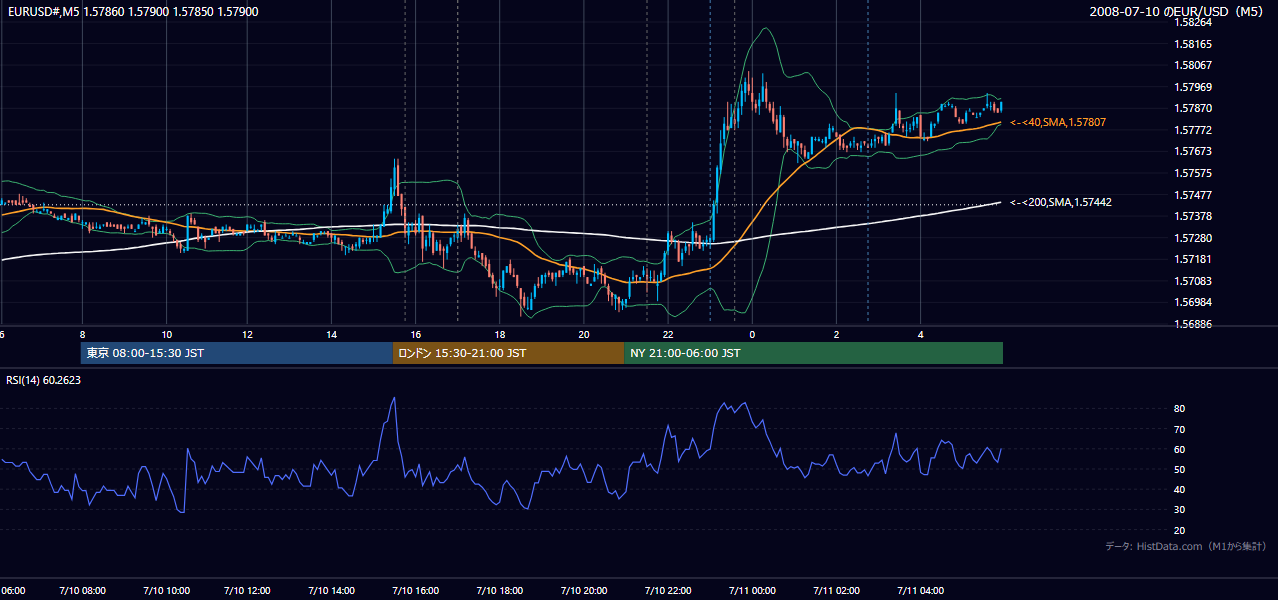Click the 200 SMA 1.57442 label
Screen dimensions: 1278x600
point(1061,202)
